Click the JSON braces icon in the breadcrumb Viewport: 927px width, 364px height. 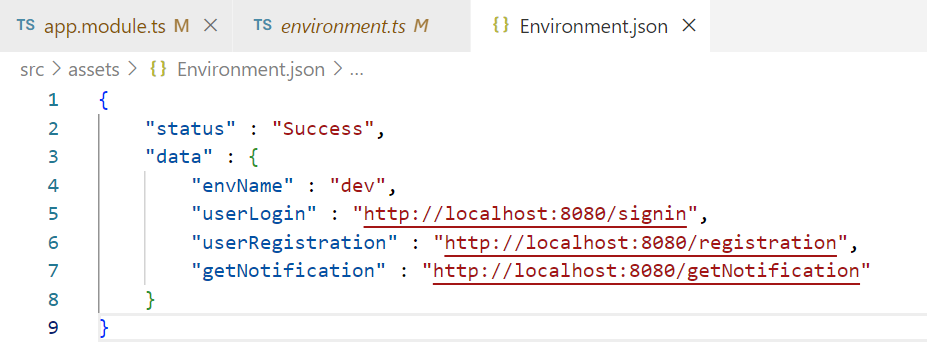158,70
